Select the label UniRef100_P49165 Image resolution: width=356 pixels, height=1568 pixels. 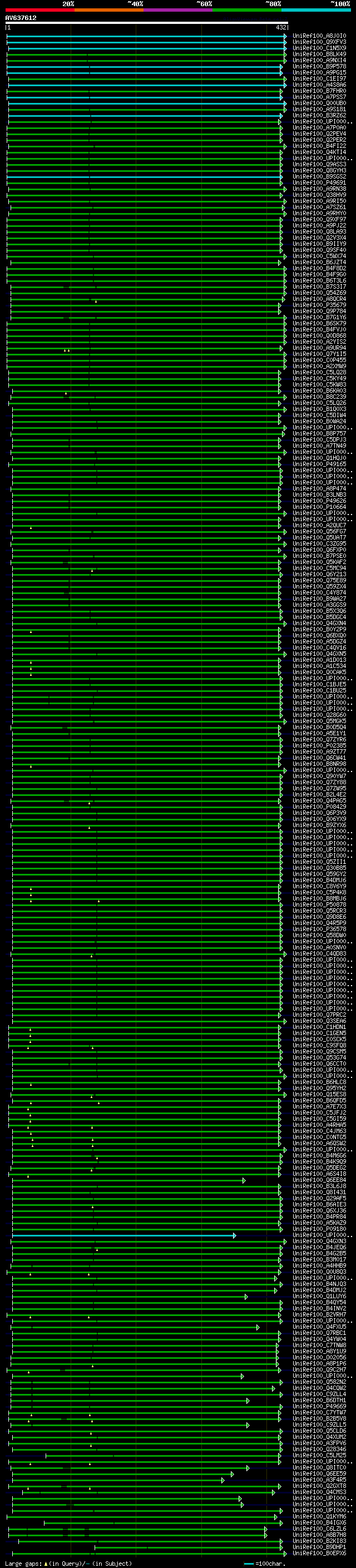point(319,464)
